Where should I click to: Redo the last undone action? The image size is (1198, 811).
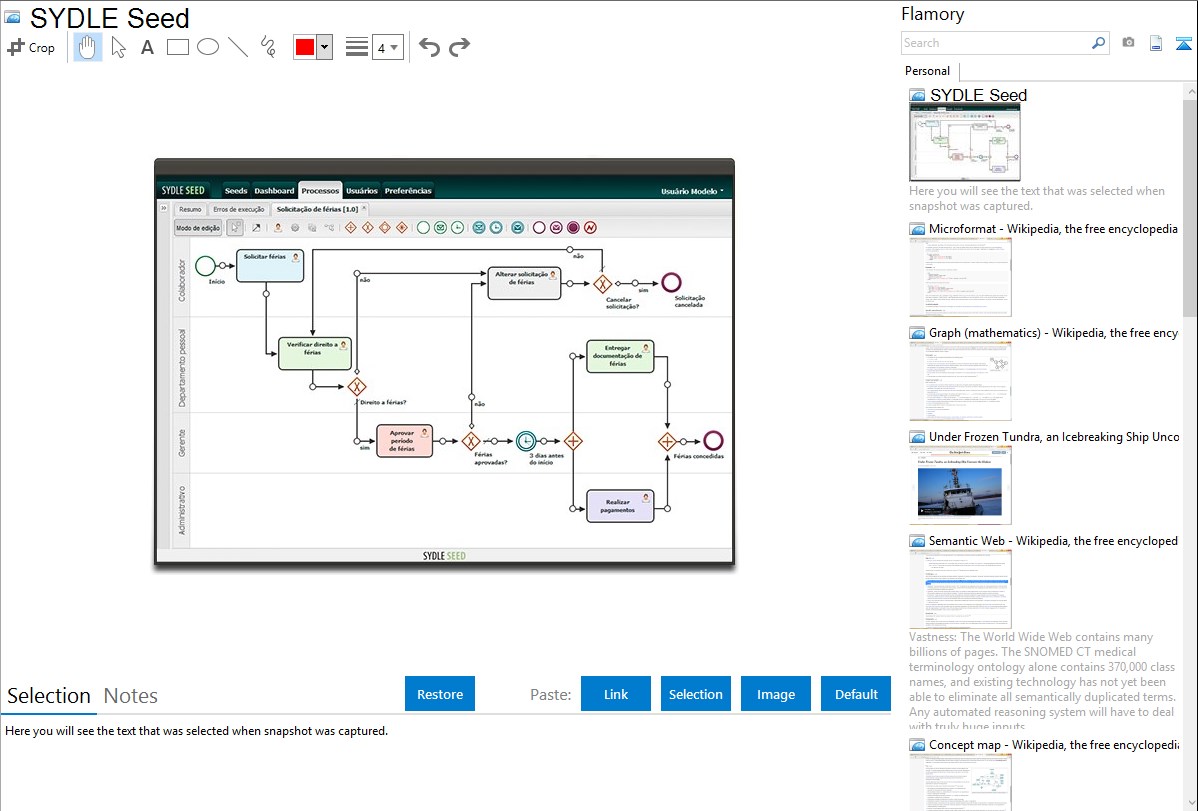[x=459, y=47]
